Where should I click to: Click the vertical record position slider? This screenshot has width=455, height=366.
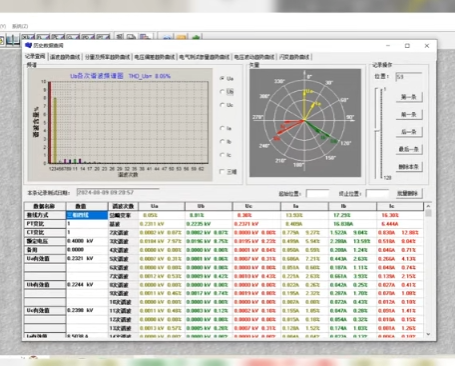pos(378,133)
